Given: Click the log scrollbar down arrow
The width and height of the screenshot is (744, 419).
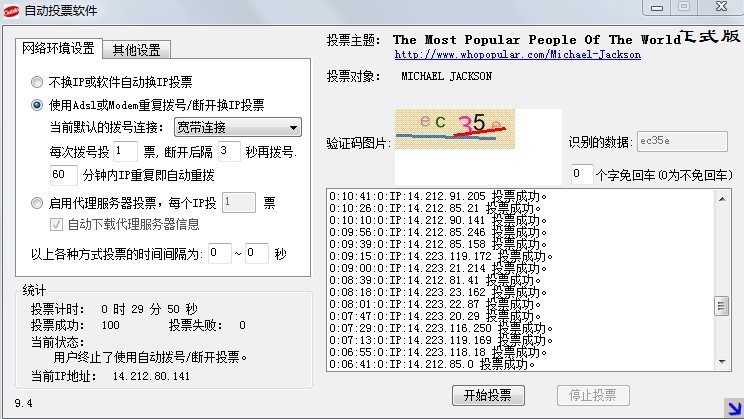Looking at the screenshot, I should [x=723, y=362].
